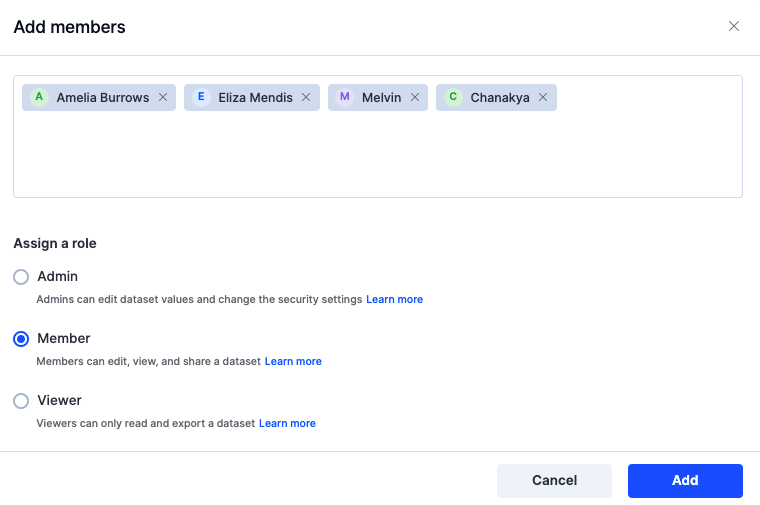Viewport: 760px width, 505px height.
Task: Remove Melvin from selected members
Action: click(x=415, y=97)
